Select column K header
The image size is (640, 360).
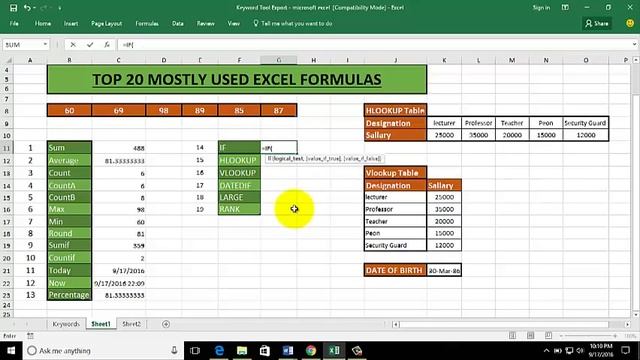tap(444, 60)
